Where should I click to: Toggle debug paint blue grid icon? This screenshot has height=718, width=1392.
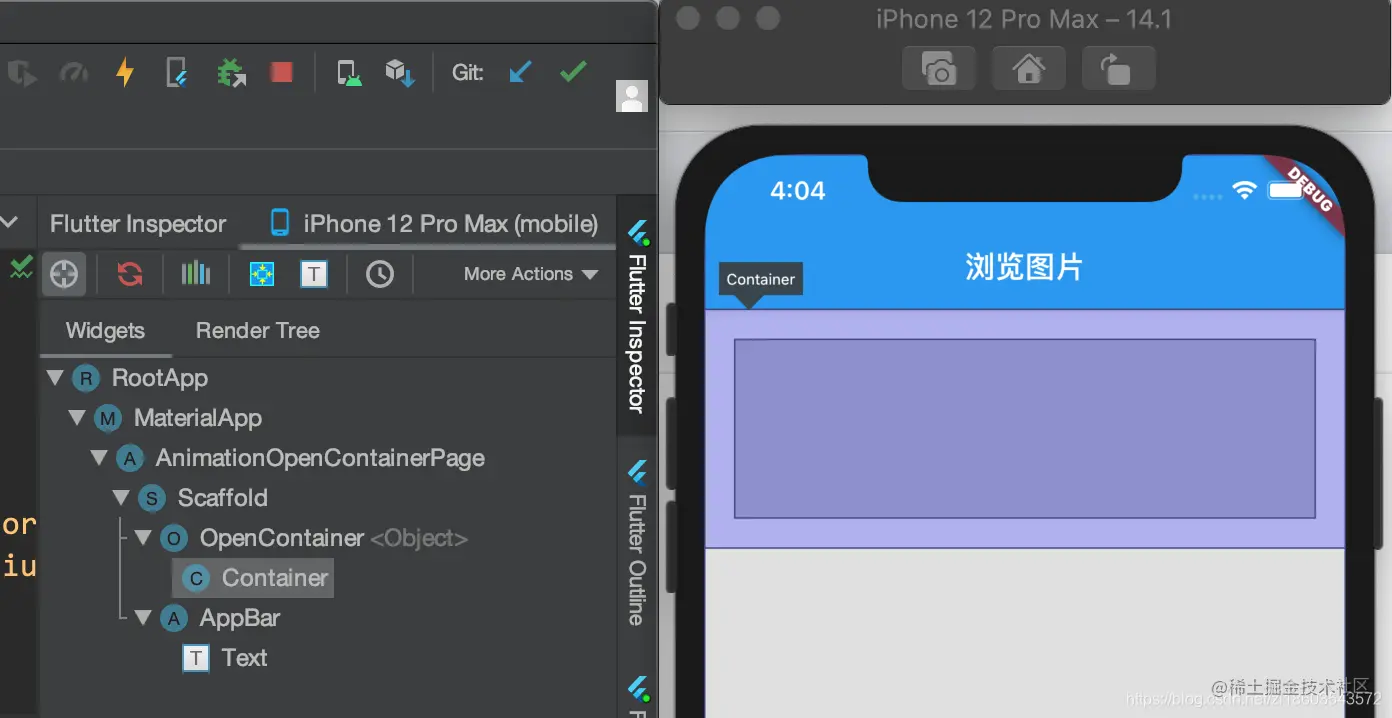[262, 274]
